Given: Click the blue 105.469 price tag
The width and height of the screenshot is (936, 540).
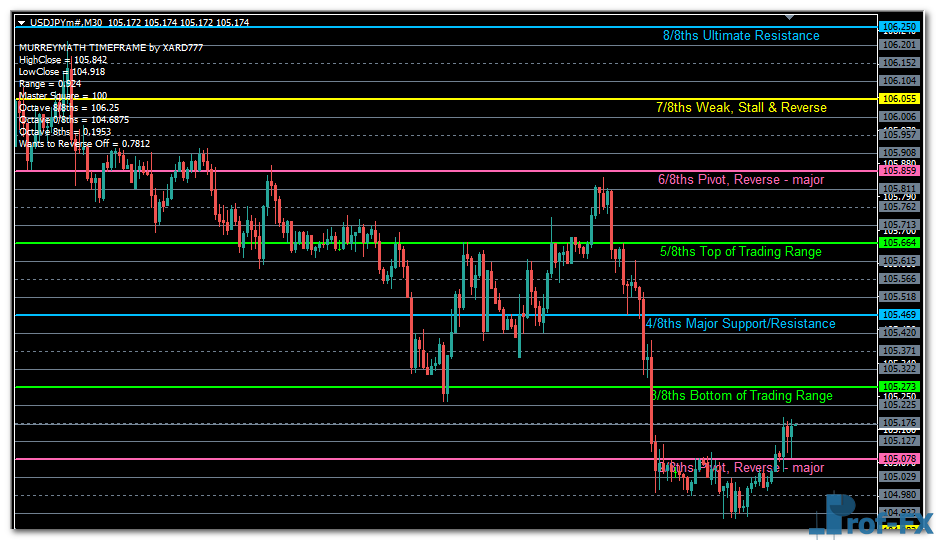Looking at the screenshot, I should coord(898,315).
